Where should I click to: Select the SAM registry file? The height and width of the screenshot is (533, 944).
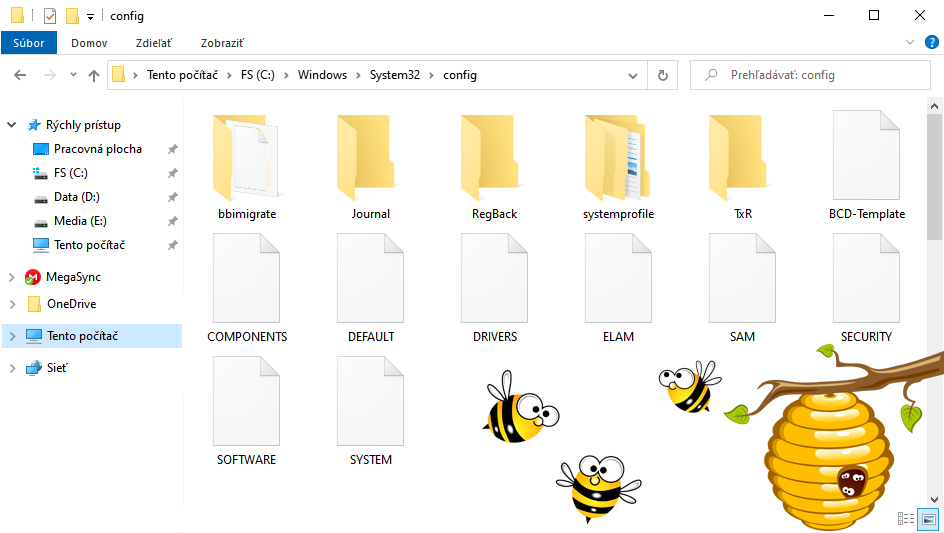742,289
